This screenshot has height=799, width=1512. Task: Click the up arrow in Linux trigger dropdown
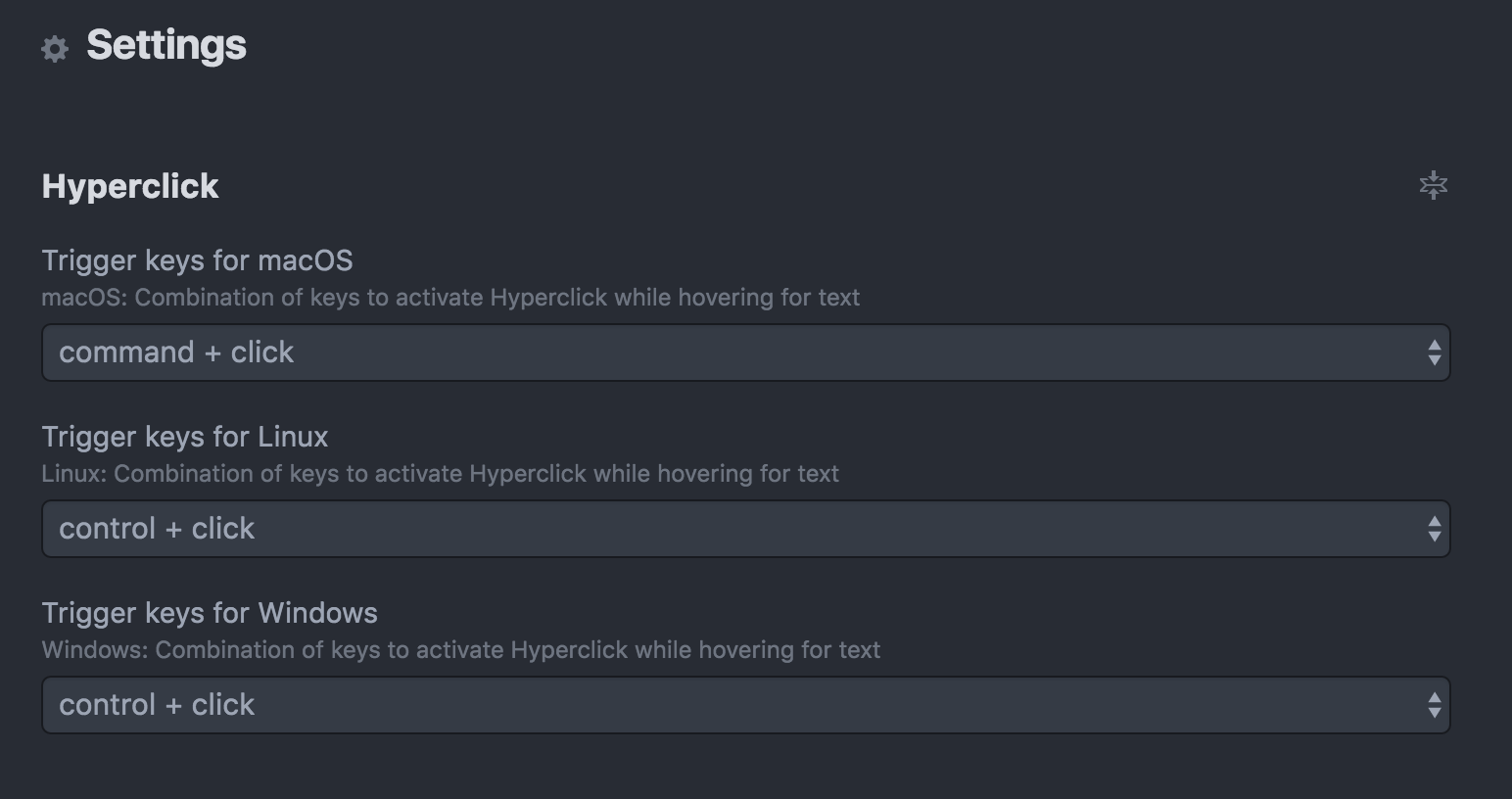pyautogui.click(x=1435, y=522)
